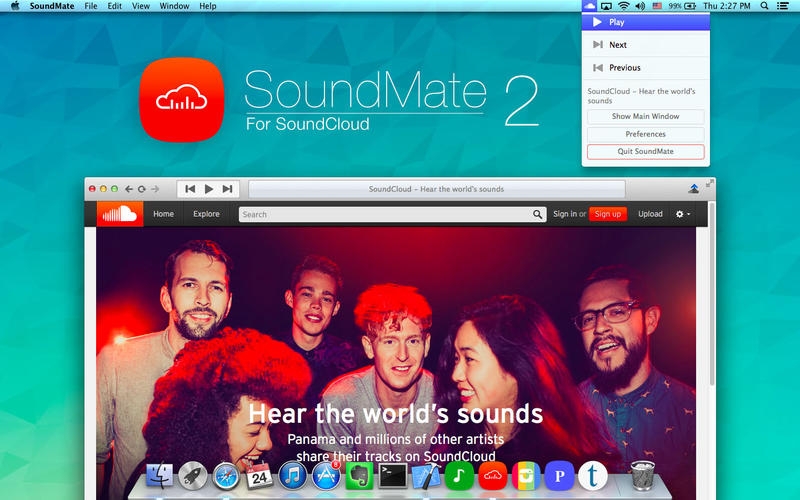Image resolution: width=800 pixels, height=500 pixels.
Task: Open Calendar showing 24 in Dock
Action: click(259, 476)
